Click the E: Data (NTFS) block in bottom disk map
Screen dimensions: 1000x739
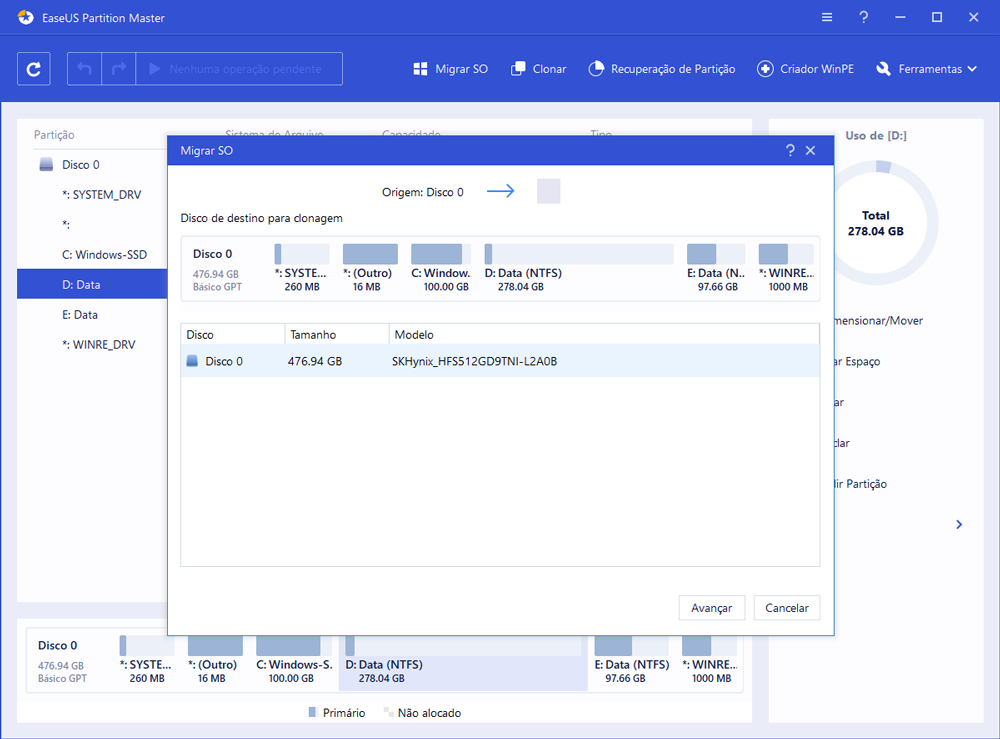pyautogui.click(x=632, y=660)
